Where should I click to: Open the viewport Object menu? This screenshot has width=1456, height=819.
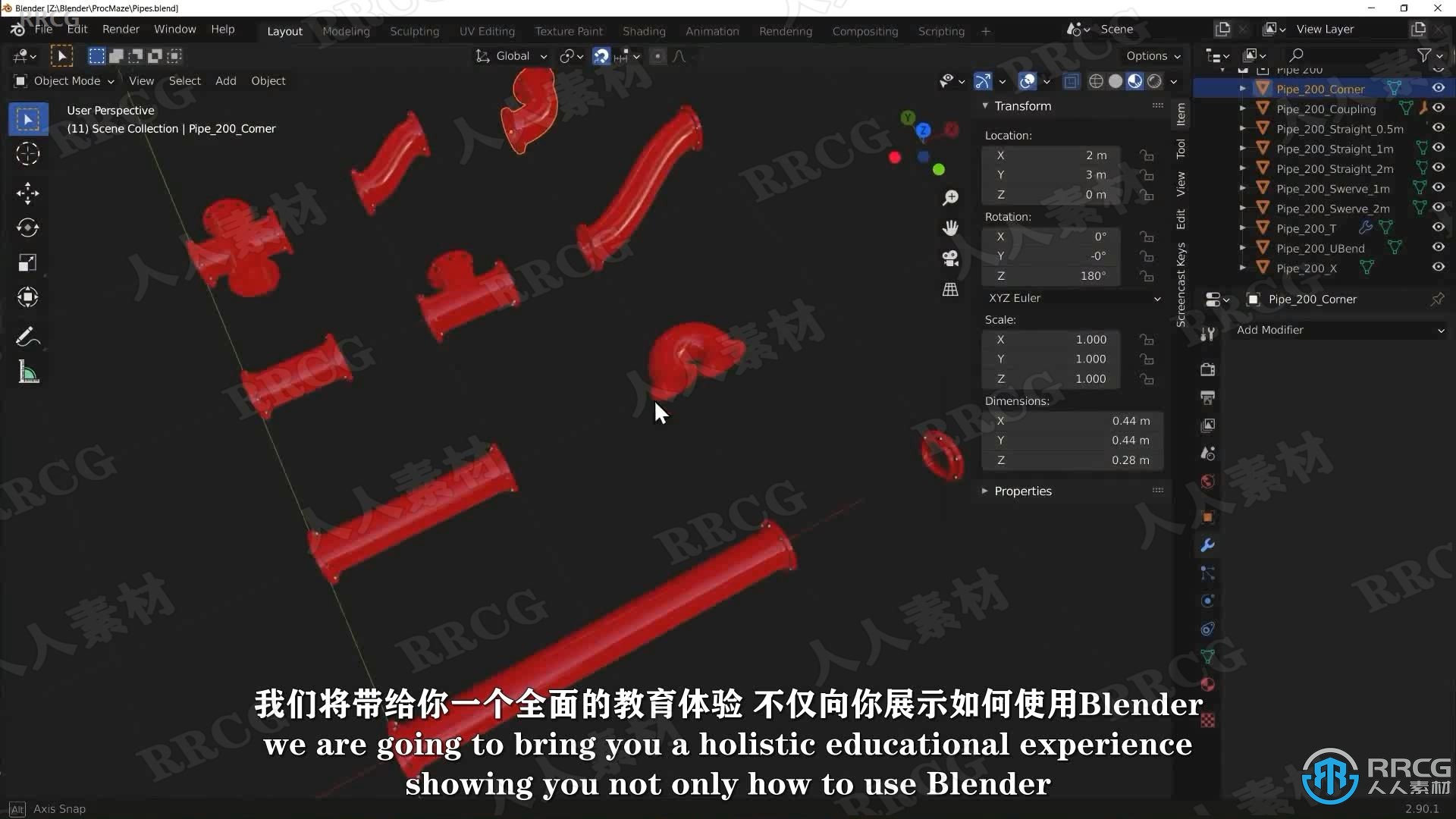268,81
